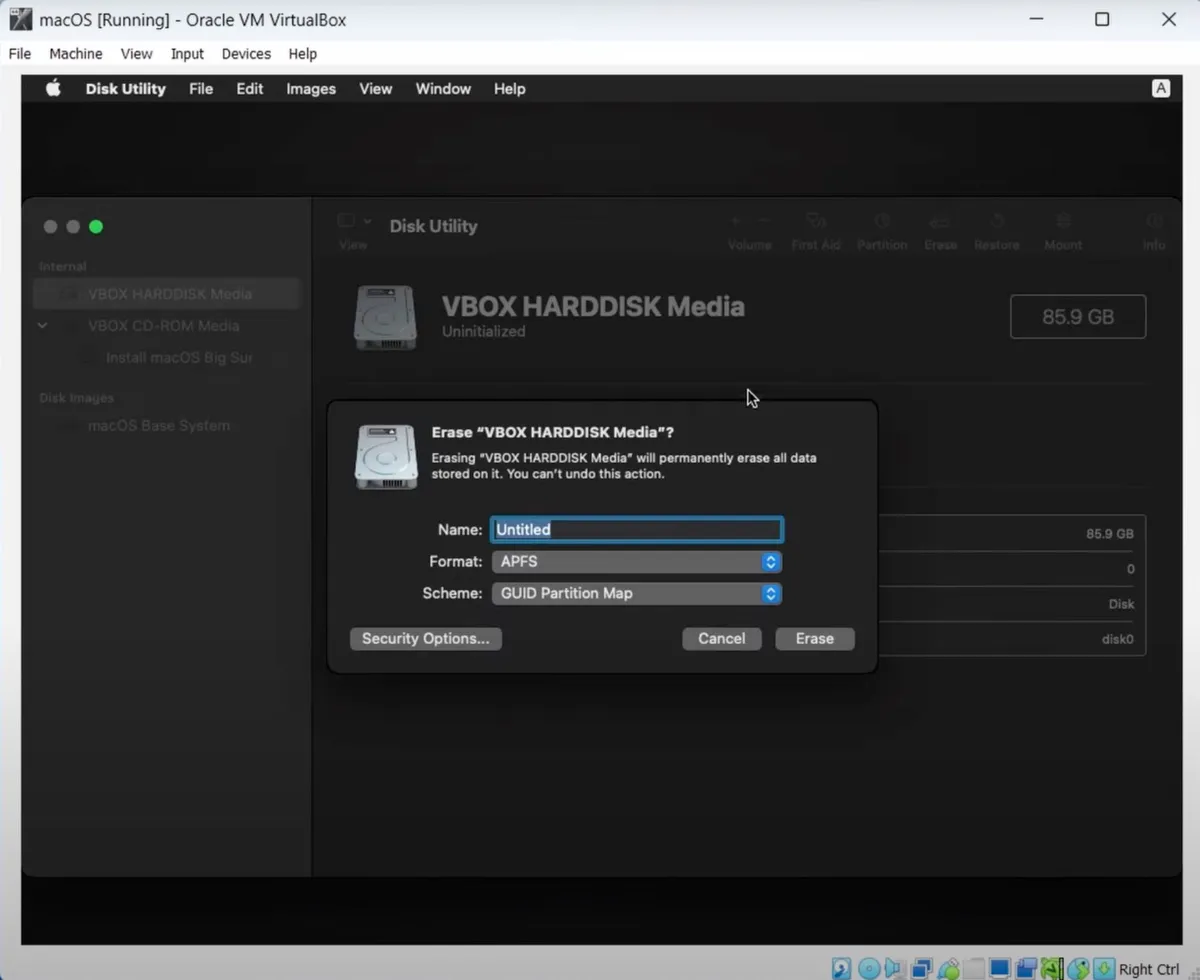Click the Security Options button

(x=425, y=639)
